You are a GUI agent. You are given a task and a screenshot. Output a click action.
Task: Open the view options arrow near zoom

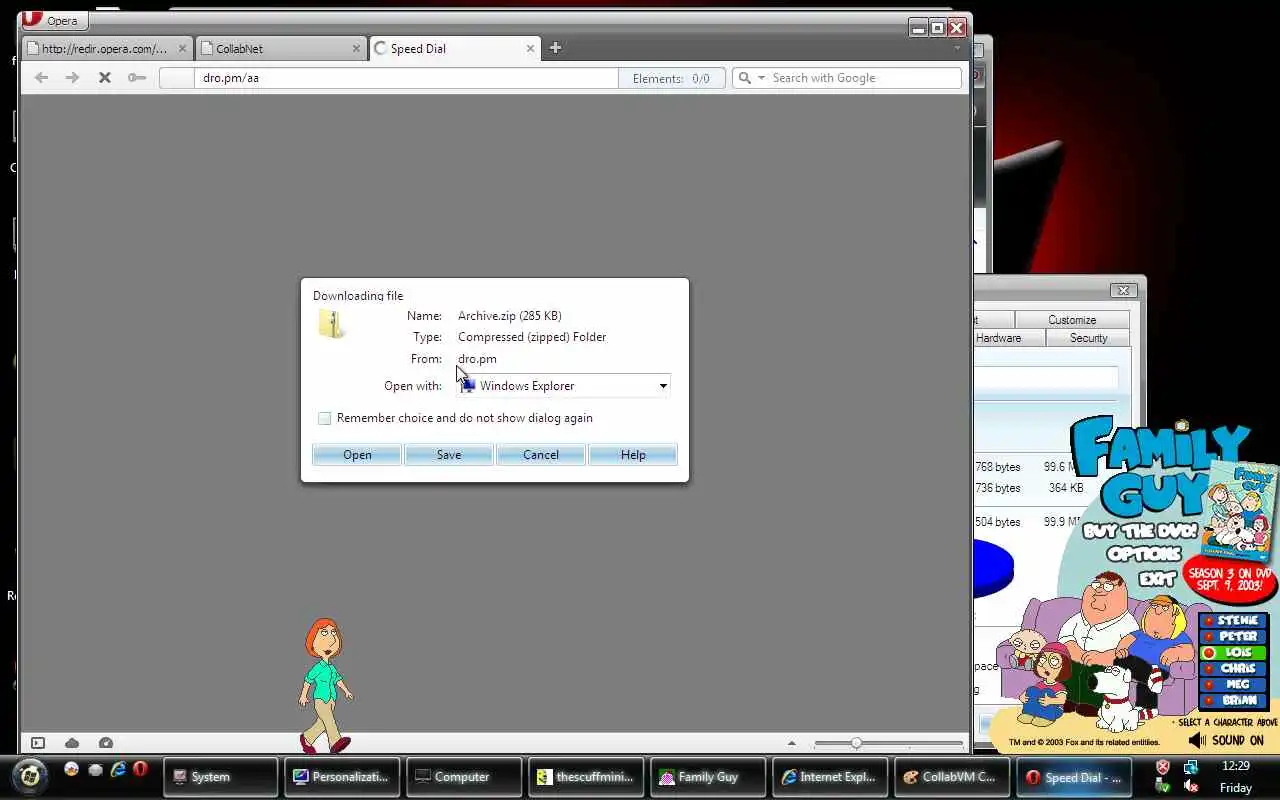[x=792, y=743]
